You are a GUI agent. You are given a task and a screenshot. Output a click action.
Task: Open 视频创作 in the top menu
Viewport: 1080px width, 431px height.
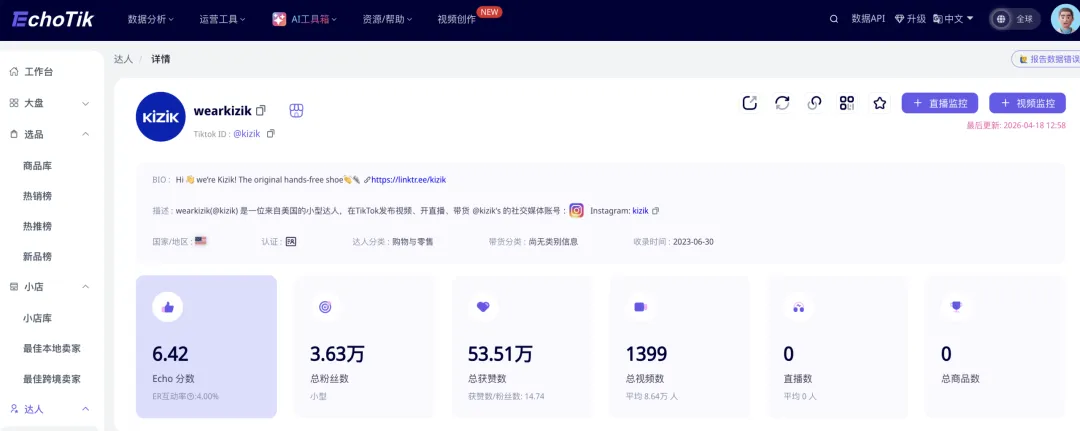pyautogui.click(x=457, y=19)
